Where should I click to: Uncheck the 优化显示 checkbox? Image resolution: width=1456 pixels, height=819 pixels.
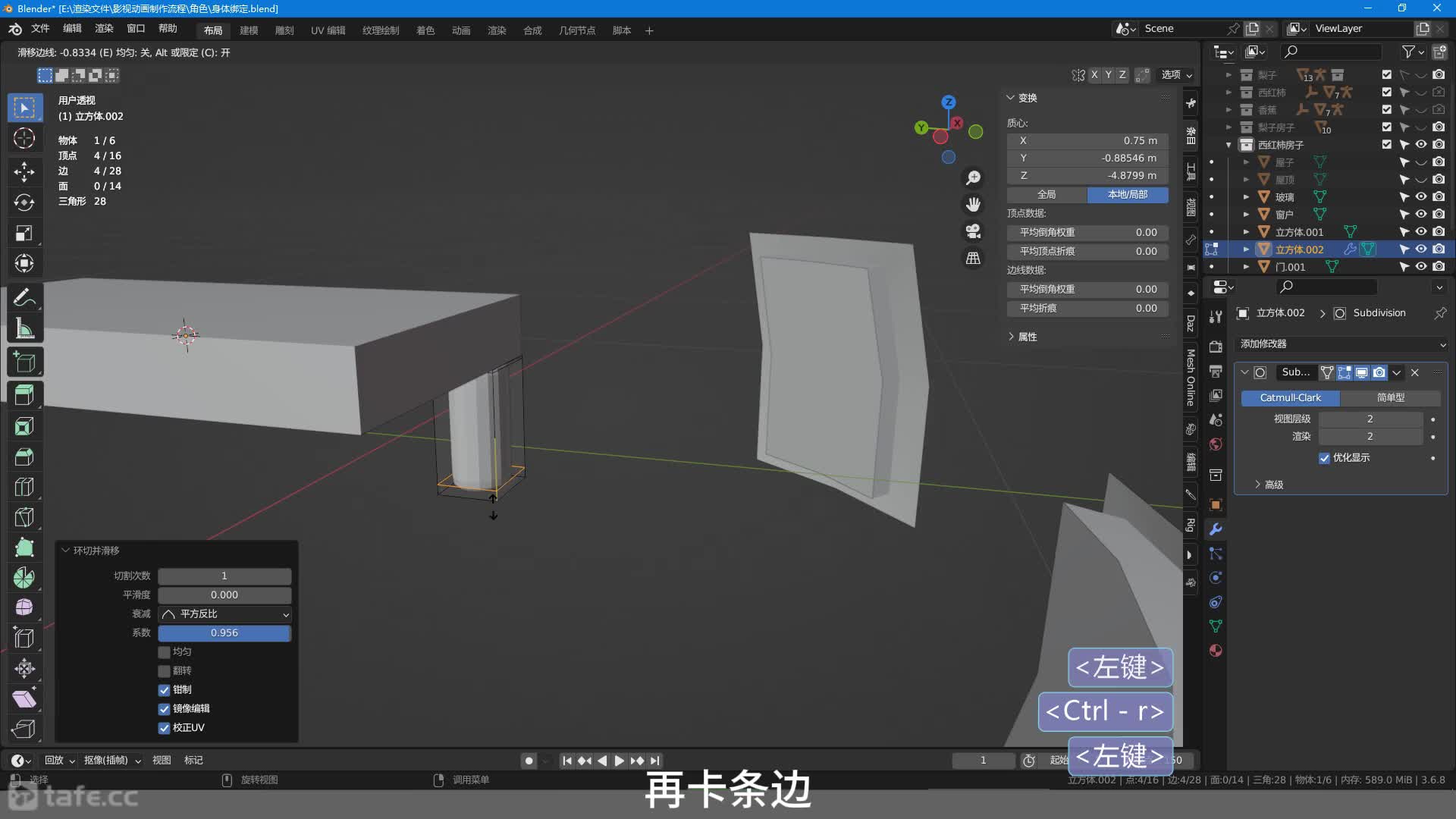pyautogui.click(x=1324, y=458)
